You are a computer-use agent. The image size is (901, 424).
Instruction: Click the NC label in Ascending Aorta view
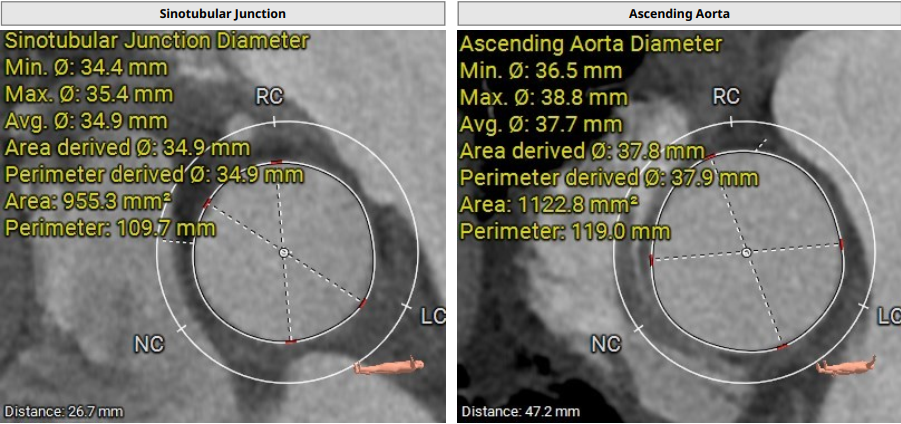pos(605,344)
